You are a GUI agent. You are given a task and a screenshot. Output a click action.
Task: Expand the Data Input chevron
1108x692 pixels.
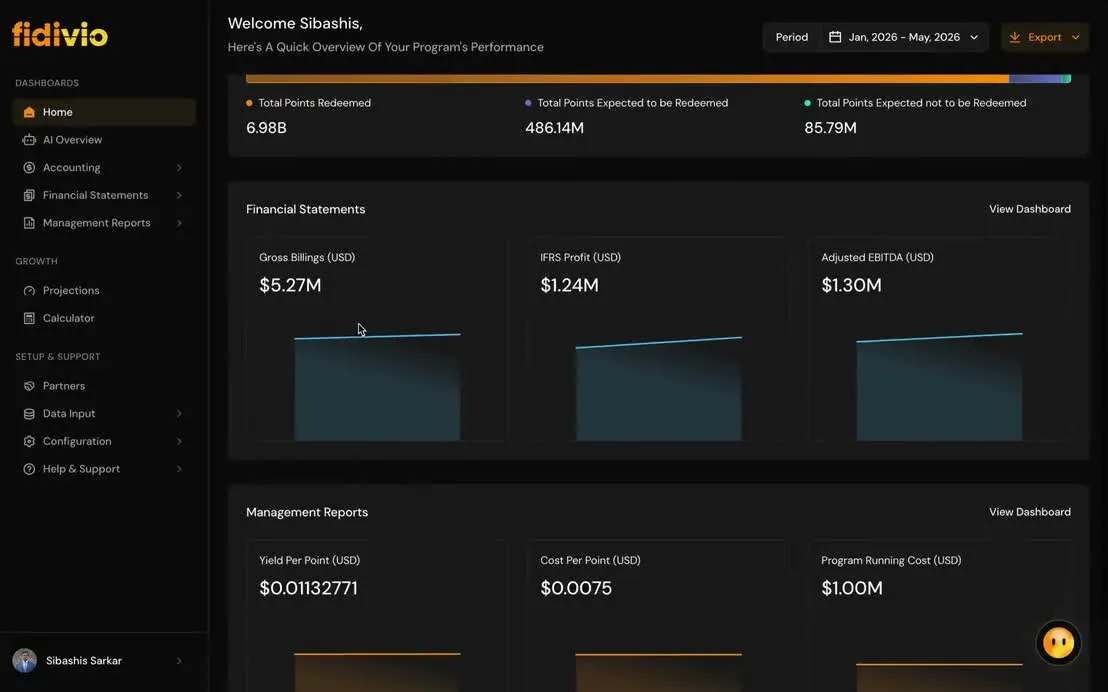click(x=179, y=414)
